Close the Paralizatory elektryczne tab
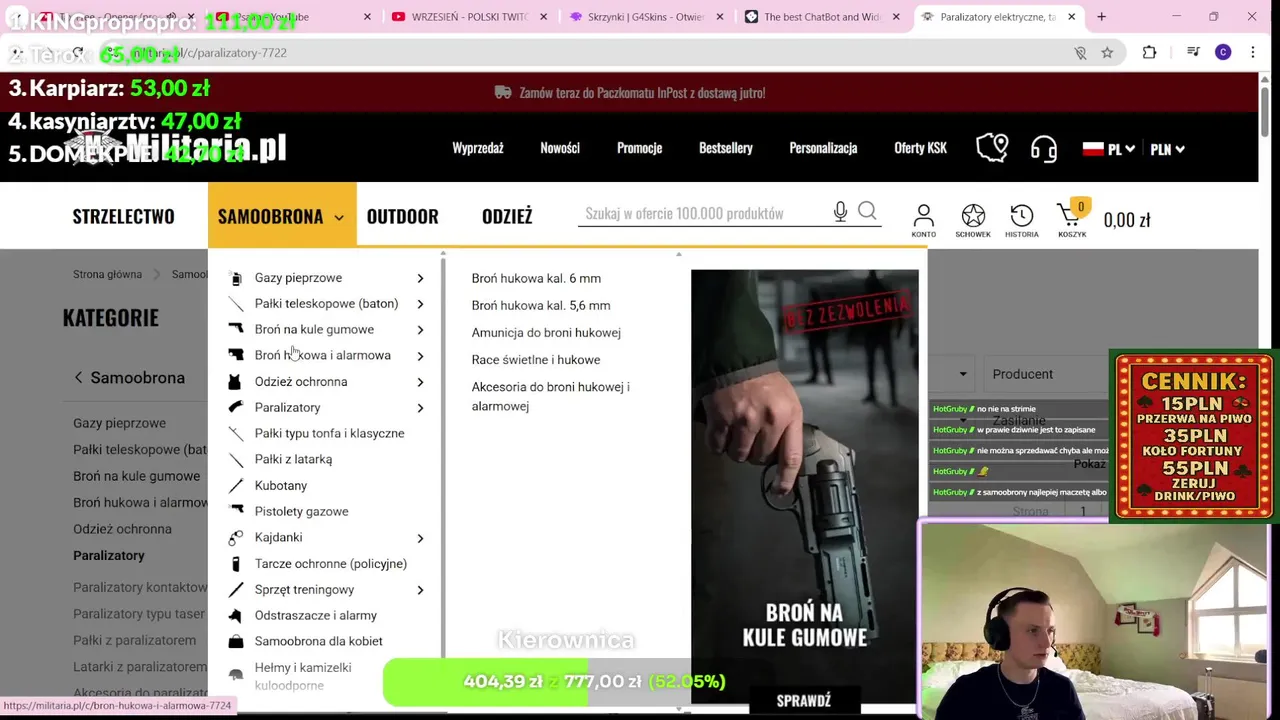 coord(1071,17)
